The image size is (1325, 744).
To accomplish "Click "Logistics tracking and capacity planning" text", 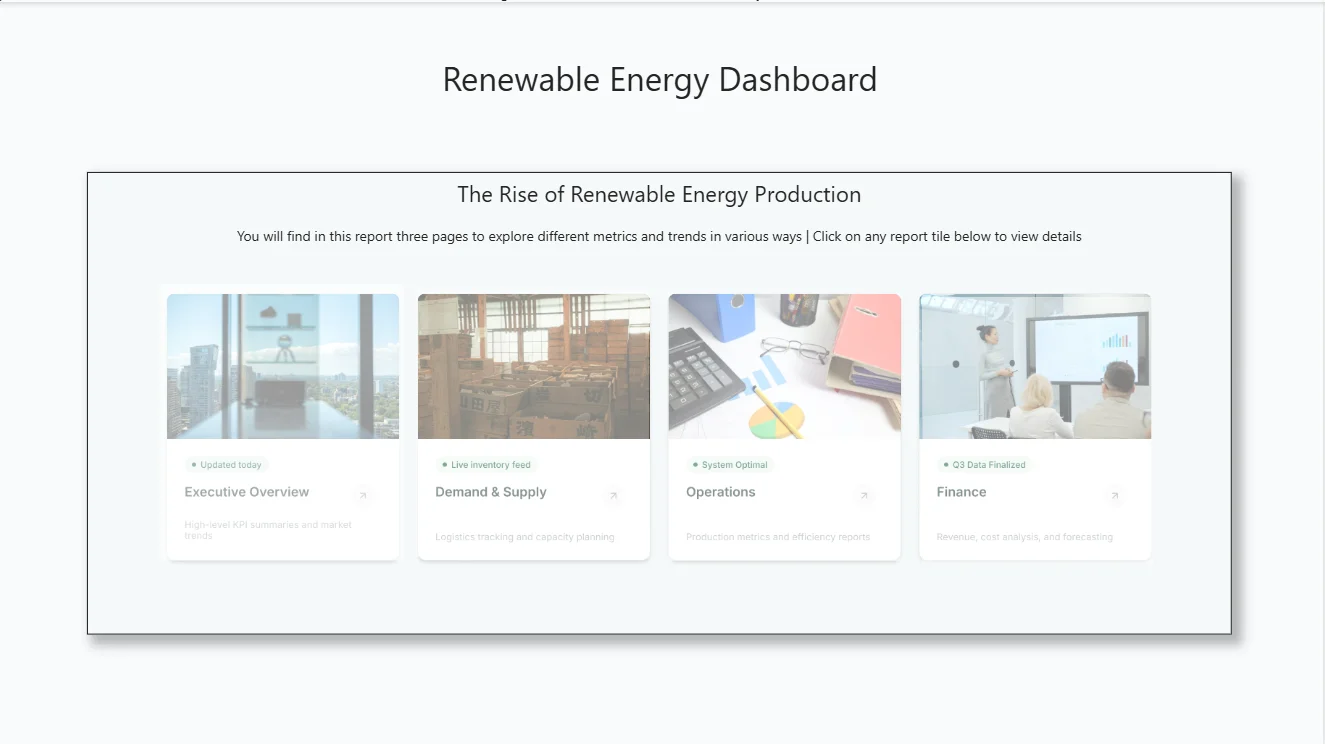I will pos(525,537).
